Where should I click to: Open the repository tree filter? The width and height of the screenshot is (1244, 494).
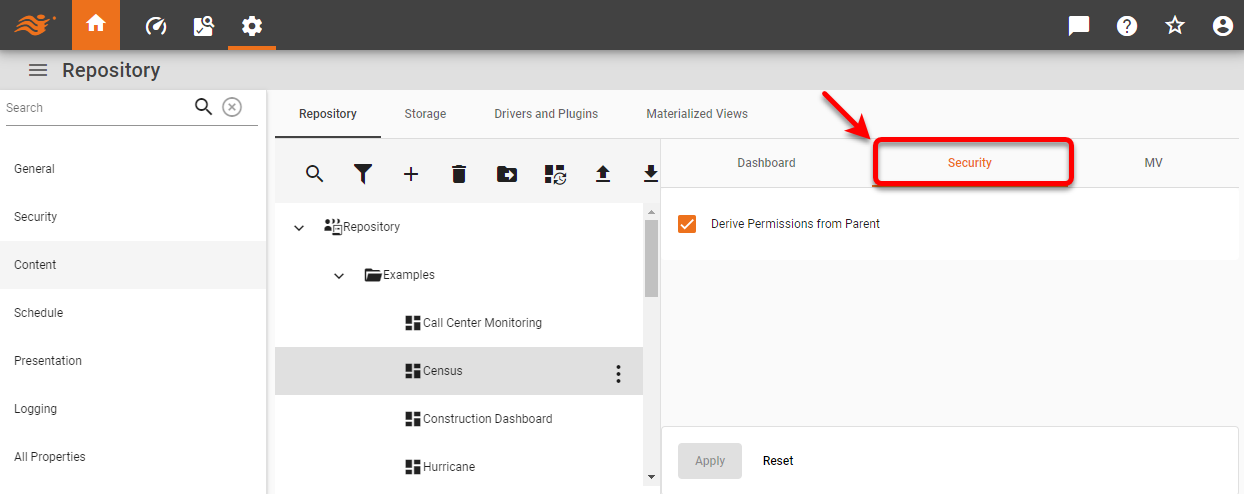pyautogui.click(x=363, y=174)
